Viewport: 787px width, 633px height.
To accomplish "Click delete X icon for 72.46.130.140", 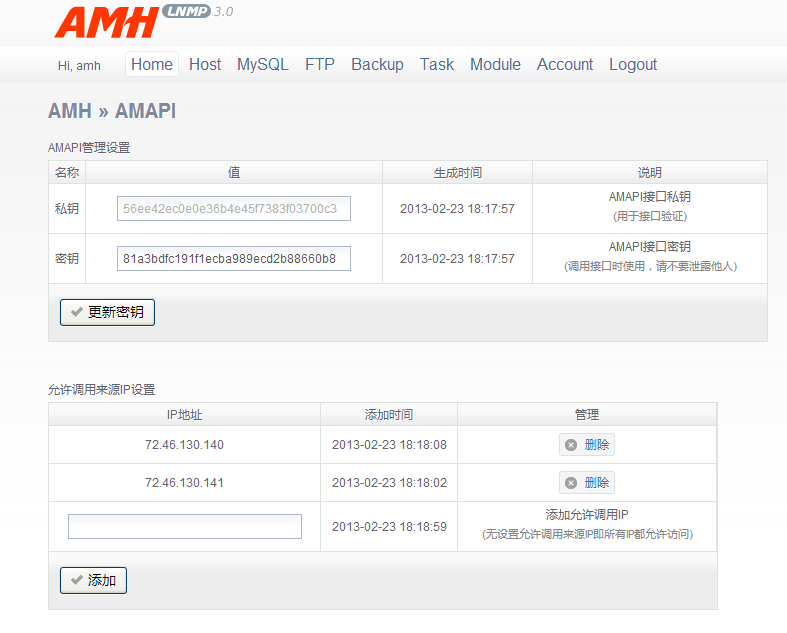I will (571, 445).
